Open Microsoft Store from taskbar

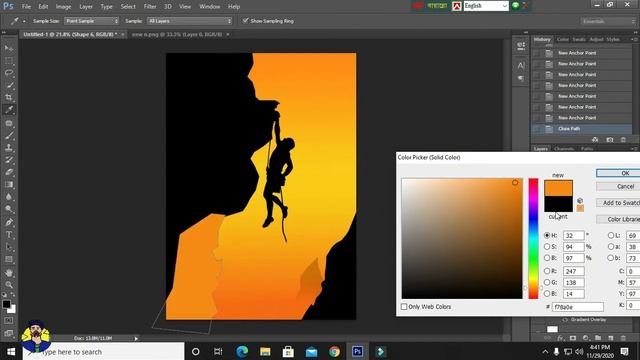coord(288,351)
